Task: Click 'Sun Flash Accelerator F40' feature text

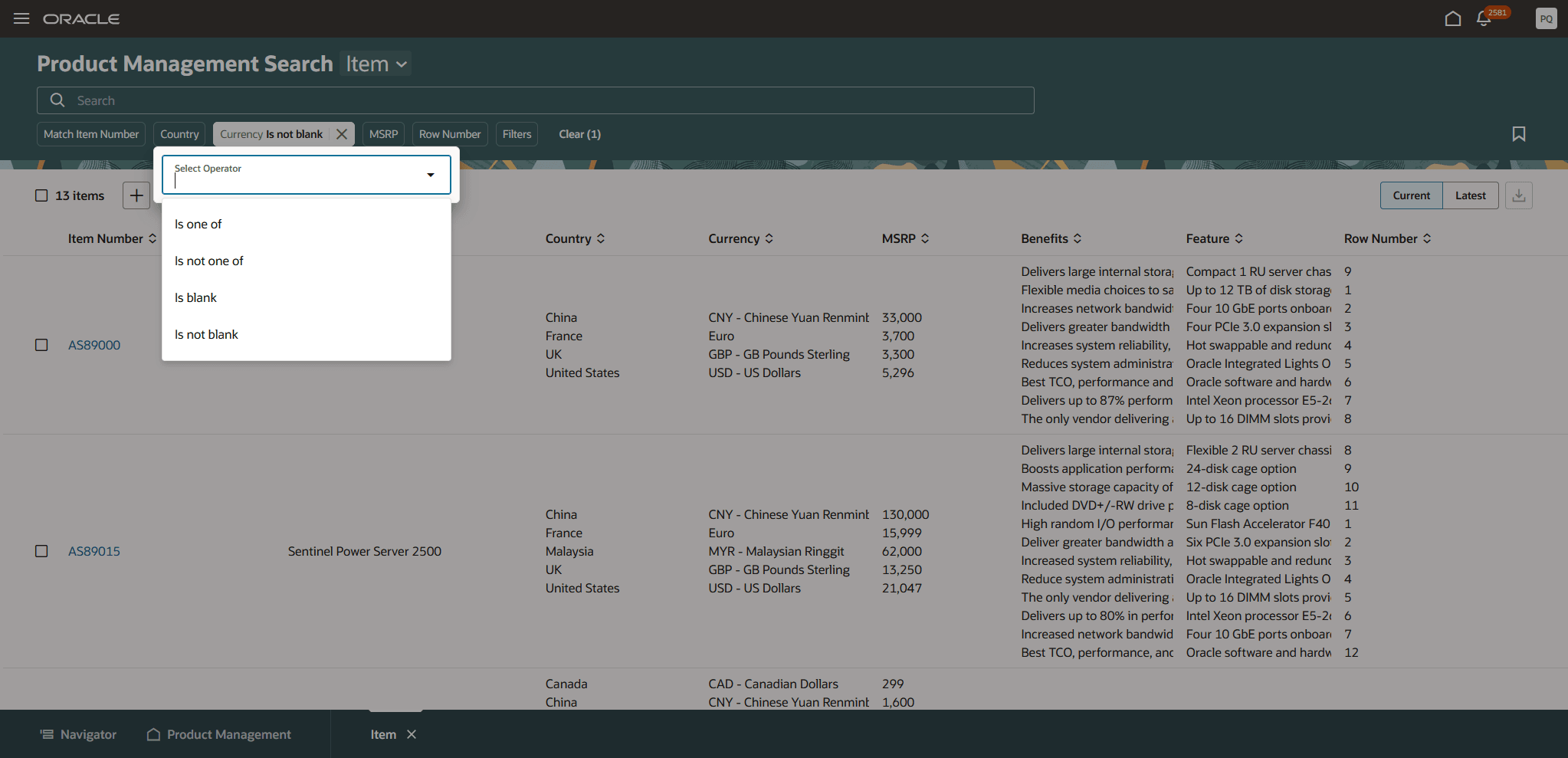Action: pos(1258,523)
